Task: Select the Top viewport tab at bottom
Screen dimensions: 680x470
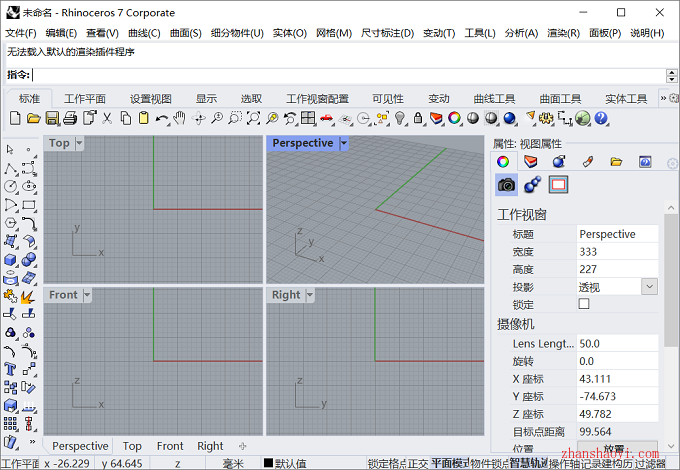Action: pos(132,446)
